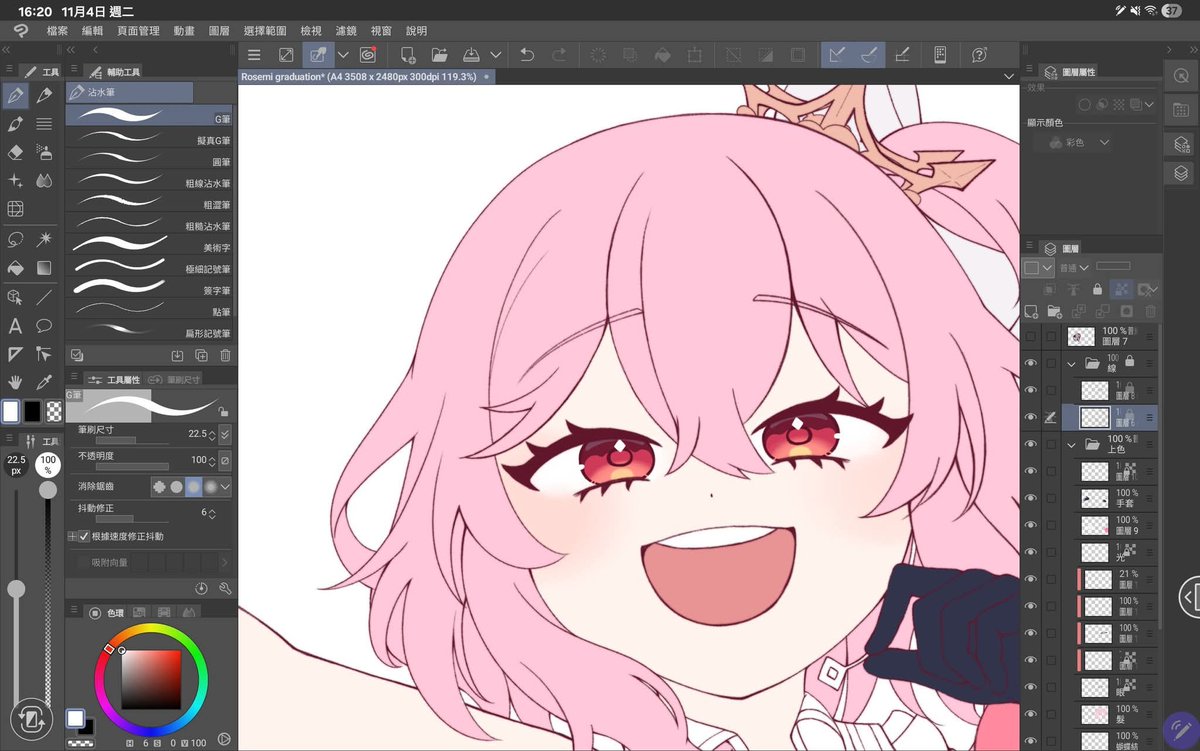1200x751 pixels.
Task: Select the Figure line tool
Action: [x=44, y=297]
